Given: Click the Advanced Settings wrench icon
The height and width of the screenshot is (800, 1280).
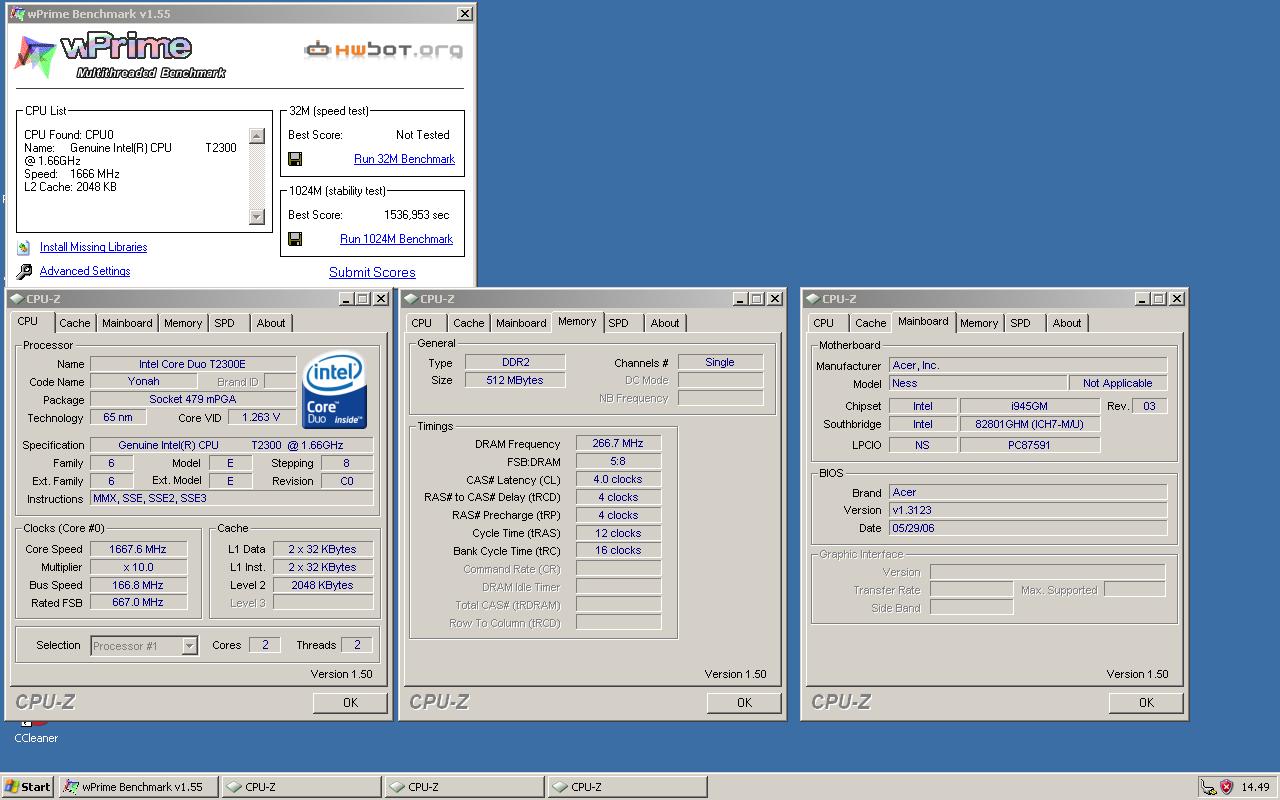Looking at the screenshot, I should (24, 271).
